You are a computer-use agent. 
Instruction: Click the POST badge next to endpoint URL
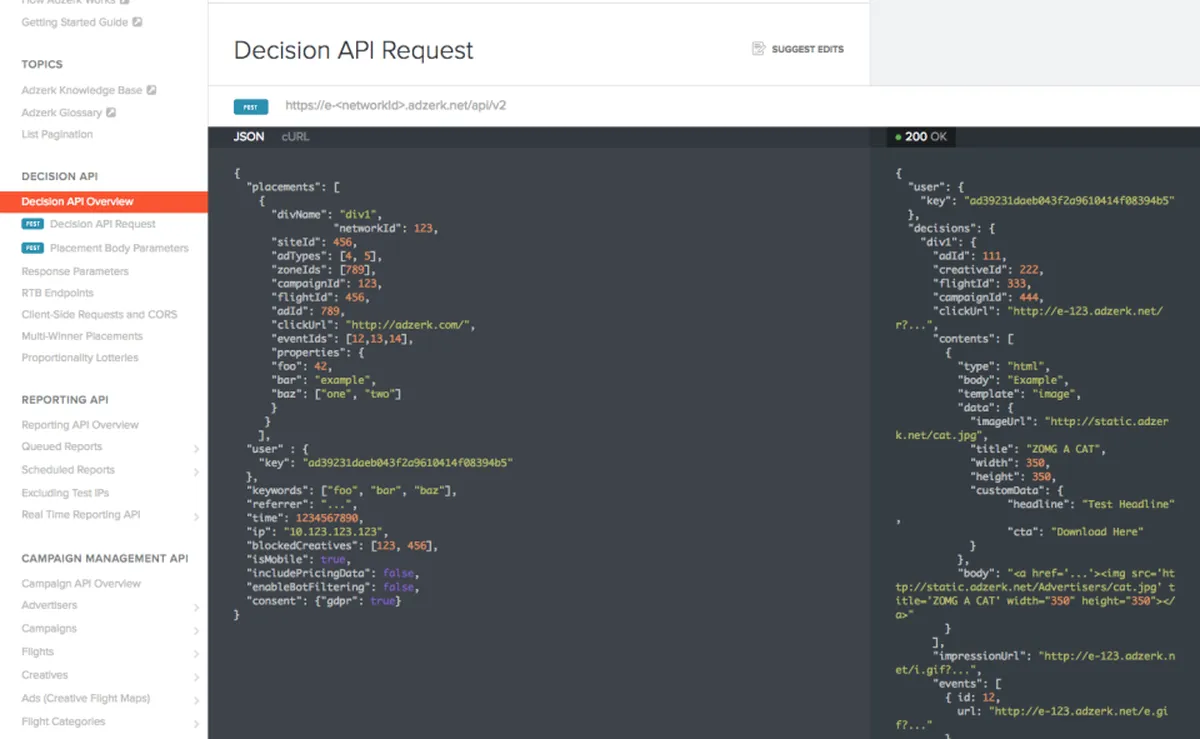pos(250,106)
